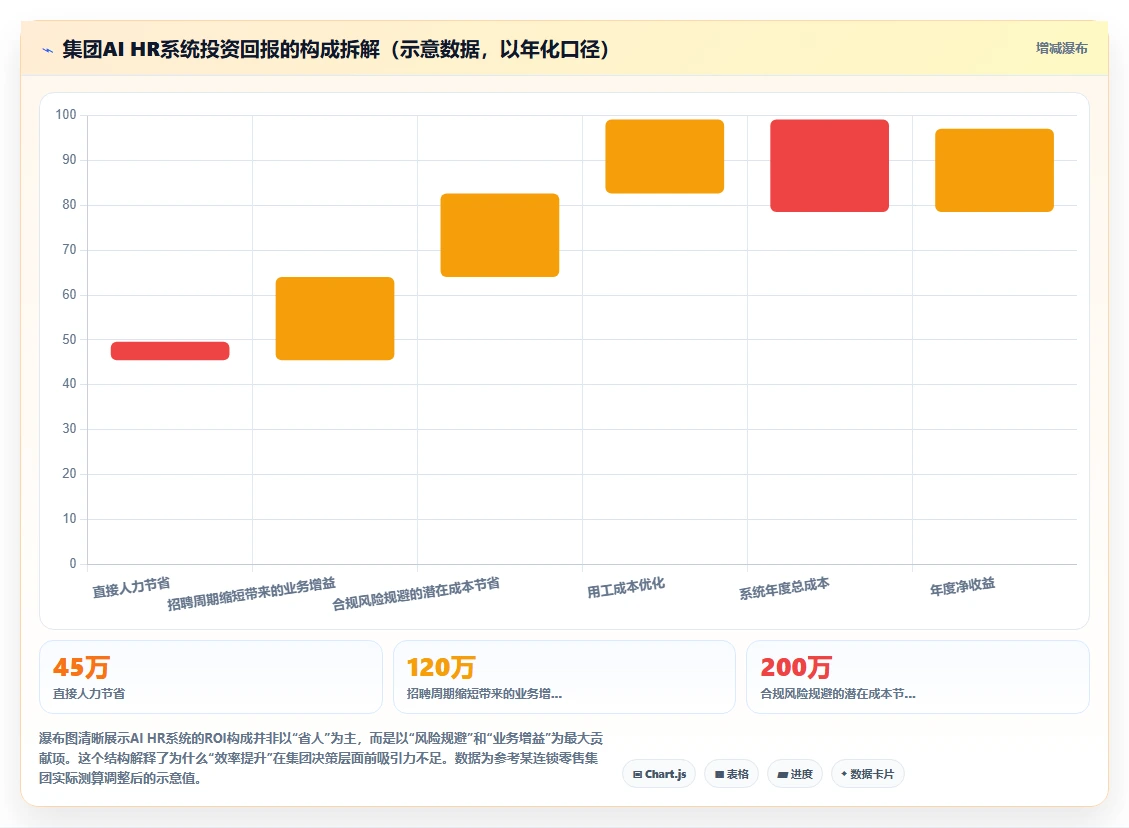Open the 120万 data card
The image size is (1129, 828).
click(564, 677)
